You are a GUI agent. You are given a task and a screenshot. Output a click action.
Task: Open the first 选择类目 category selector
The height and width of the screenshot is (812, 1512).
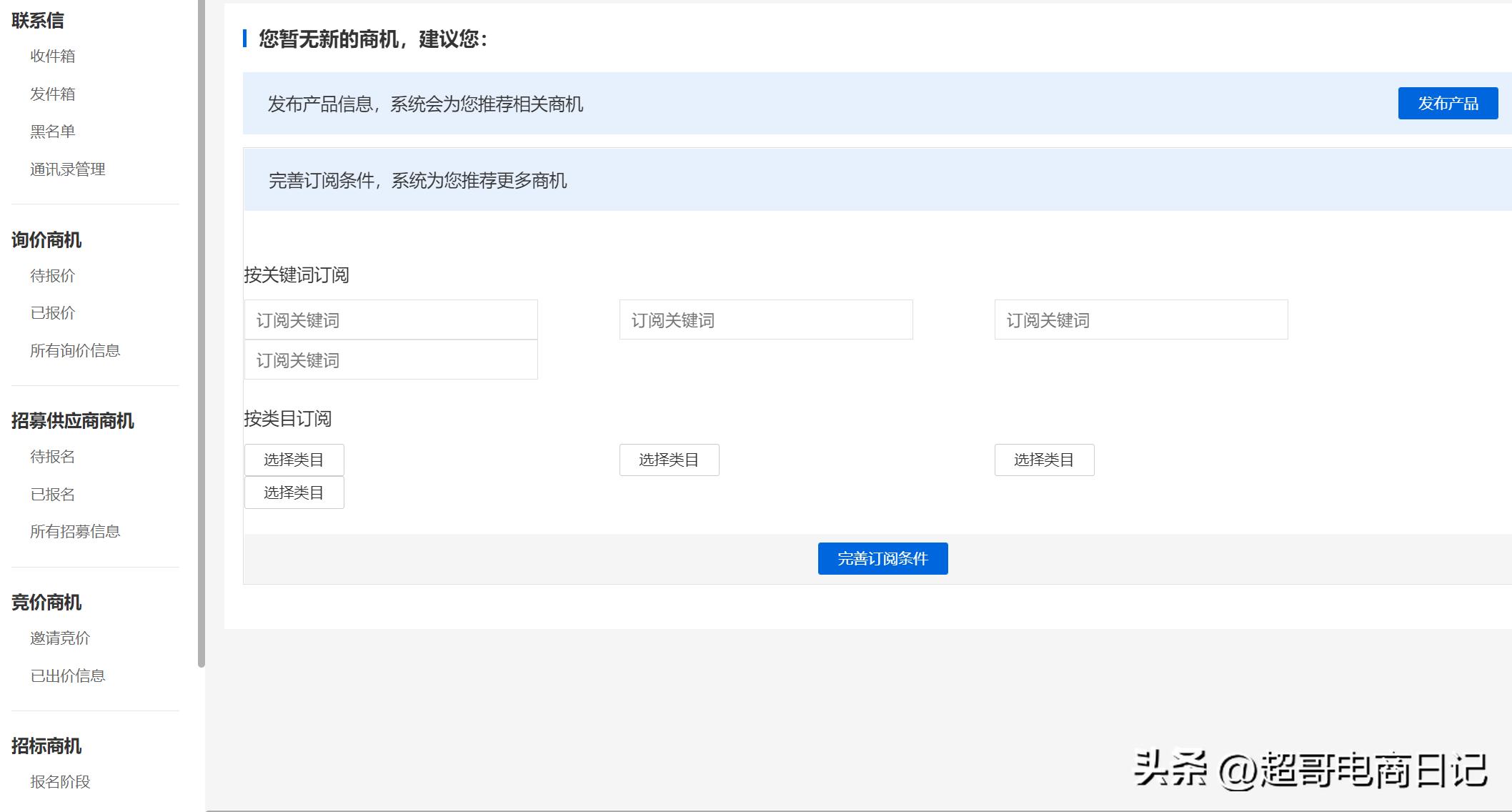coord(294,459)
